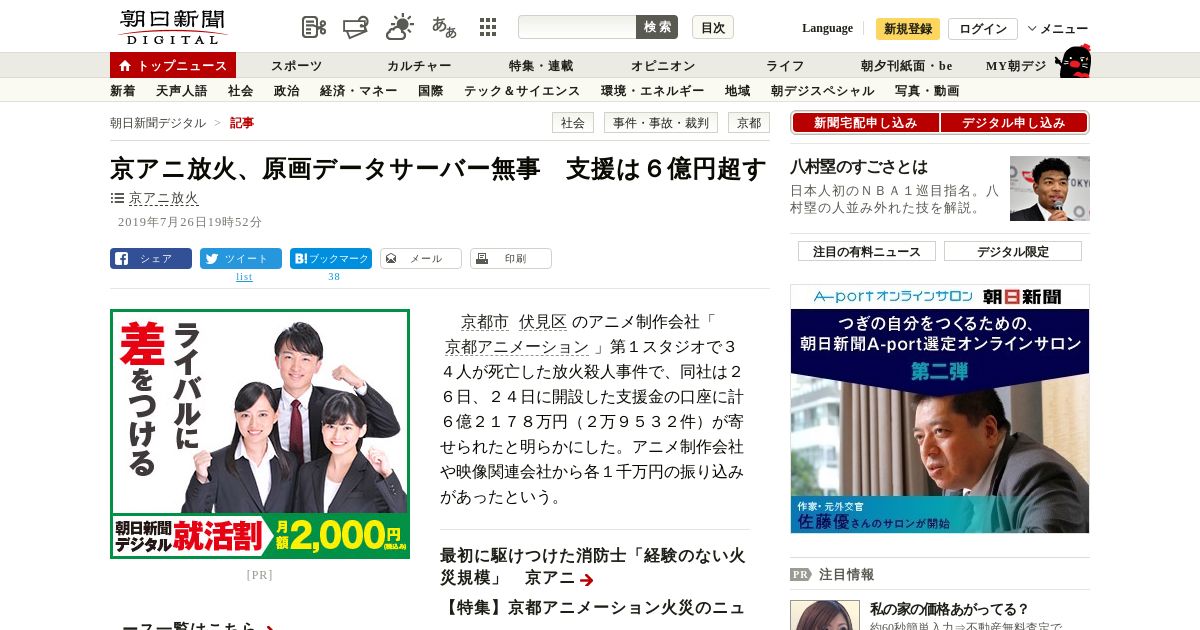Change font size with あぁ icon
The height and width of the screenshot is (630, 1200).
[444, 27]
